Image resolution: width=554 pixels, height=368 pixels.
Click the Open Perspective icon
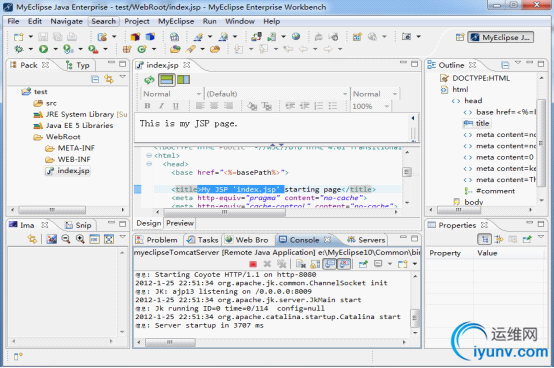tap(460, 37)
